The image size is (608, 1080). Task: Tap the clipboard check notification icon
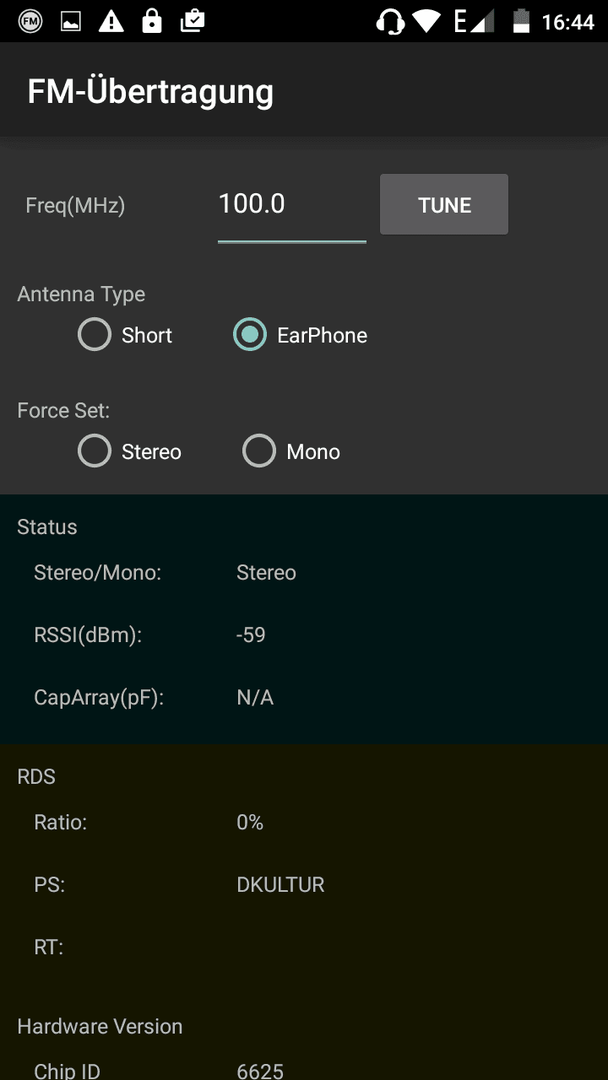(x=192, y=21)
